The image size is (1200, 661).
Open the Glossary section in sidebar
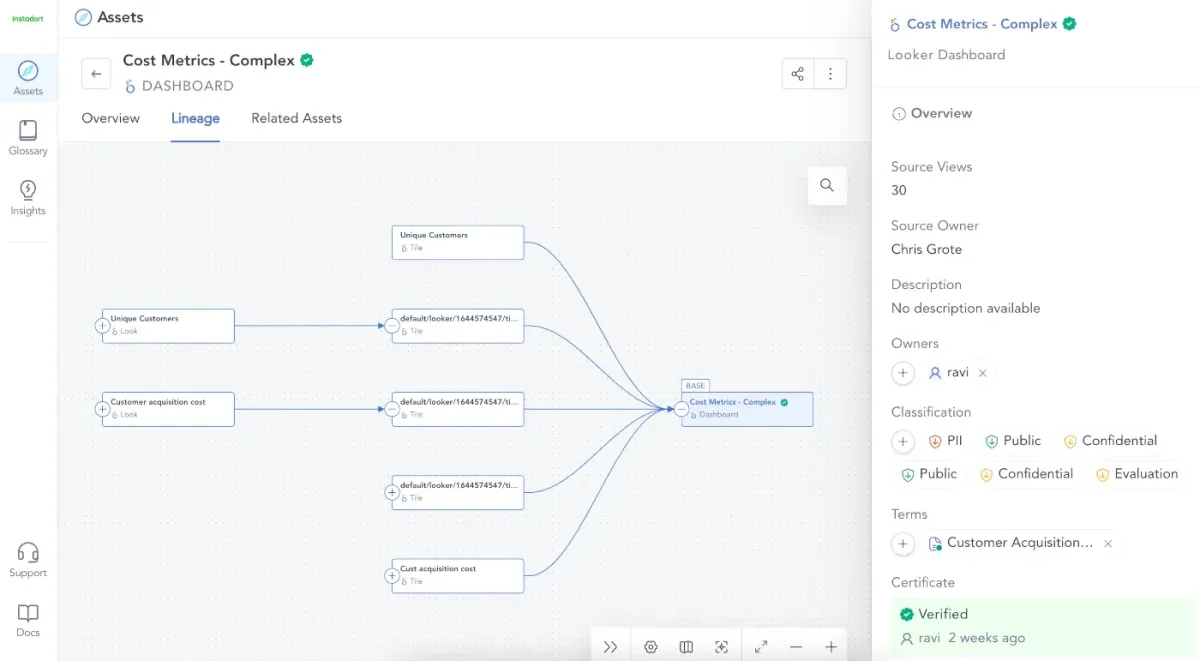[x=28, y=138]
